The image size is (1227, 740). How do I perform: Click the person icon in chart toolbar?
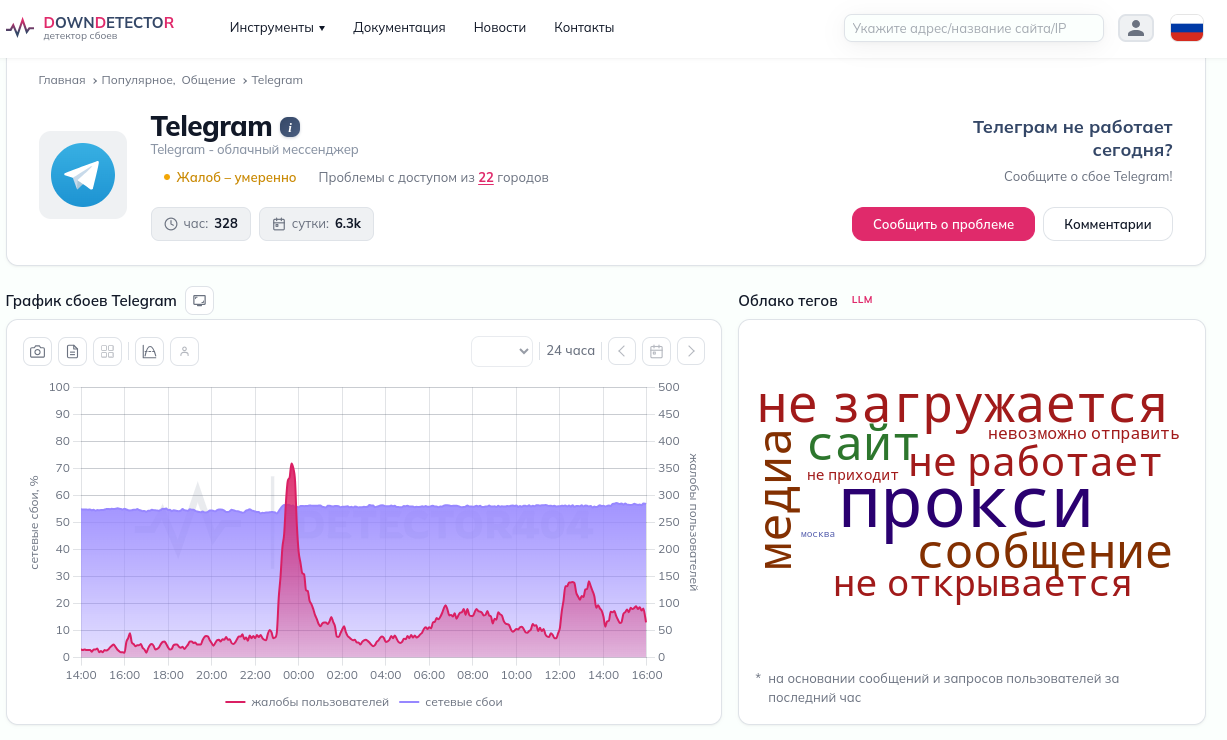coord(184,351)
